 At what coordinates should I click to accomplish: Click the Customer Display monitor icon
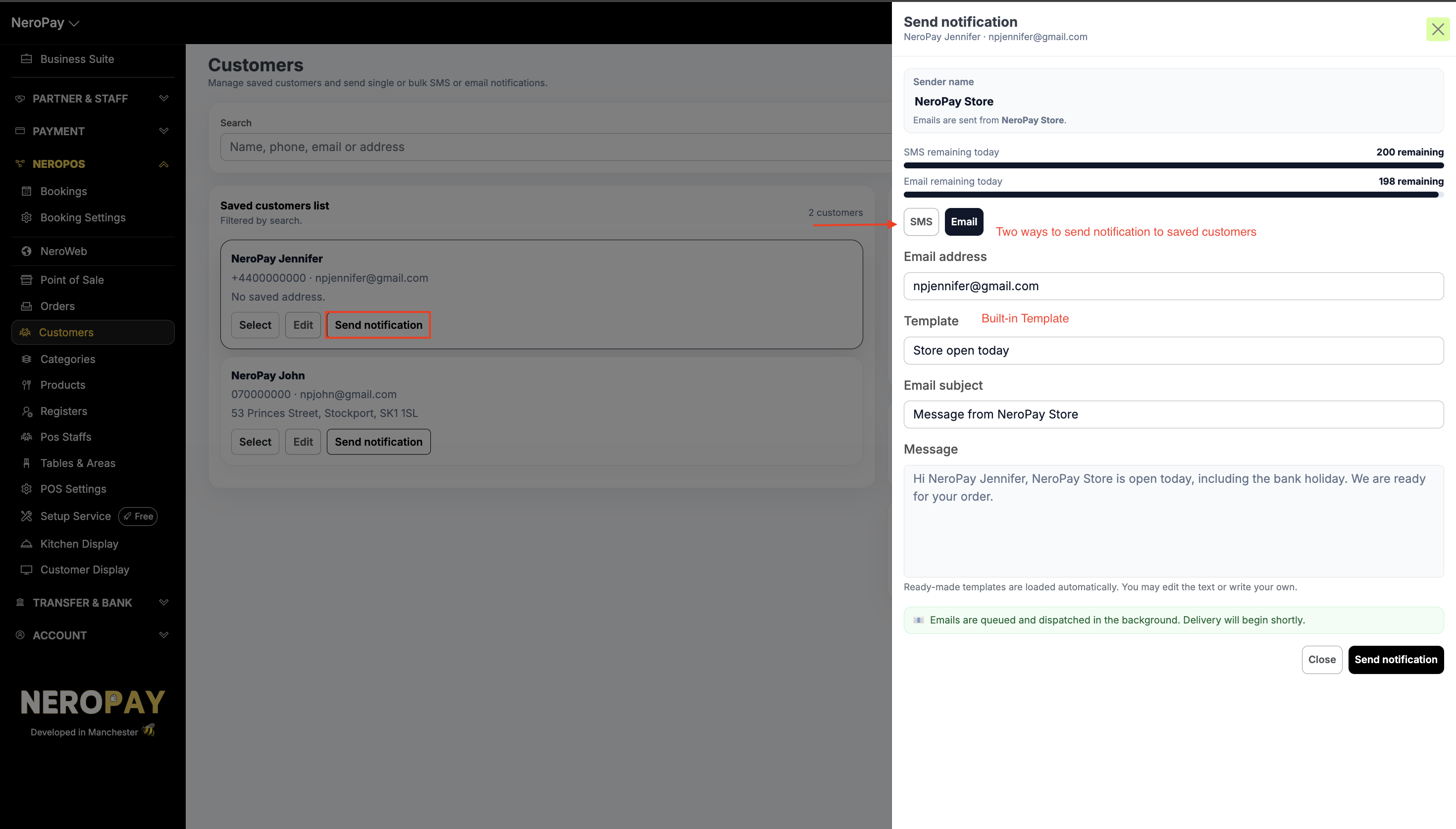(26, 570)
